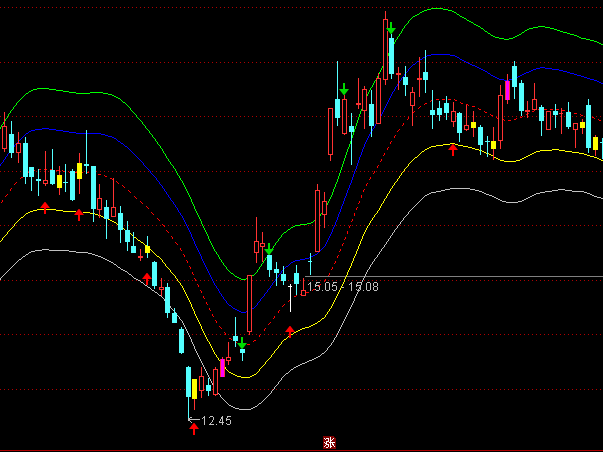Click the green down arrow just above the gray horizontal line
This screenshot has height=452, width=603.
tap(269, 249)
